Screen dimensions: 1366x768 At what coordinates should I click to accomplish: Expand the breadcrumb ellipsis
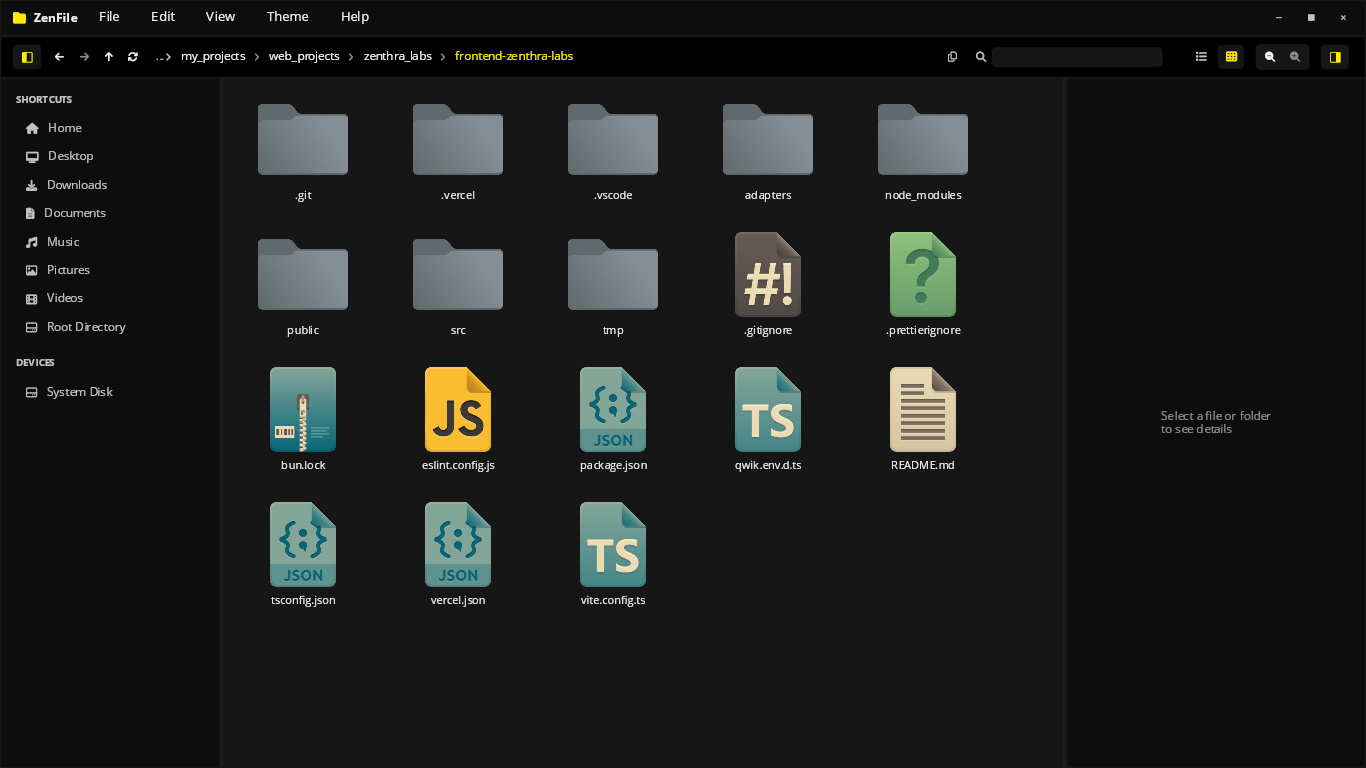point(163,57)
